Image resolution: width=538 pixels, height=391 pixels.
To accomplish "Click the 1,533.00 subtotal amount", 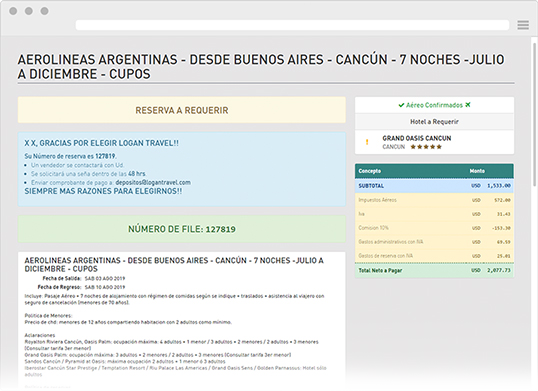I will tap(499, 186).
